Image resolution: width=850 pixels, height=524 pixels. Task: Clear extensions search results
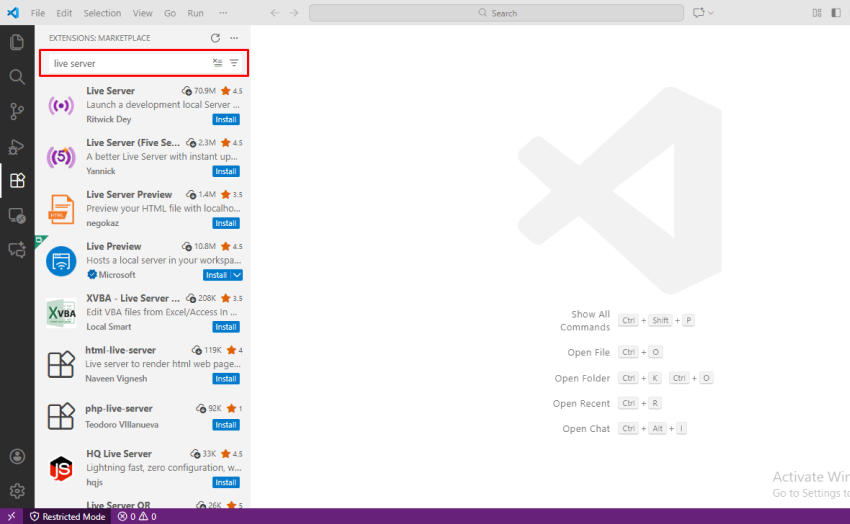(217, 63)
